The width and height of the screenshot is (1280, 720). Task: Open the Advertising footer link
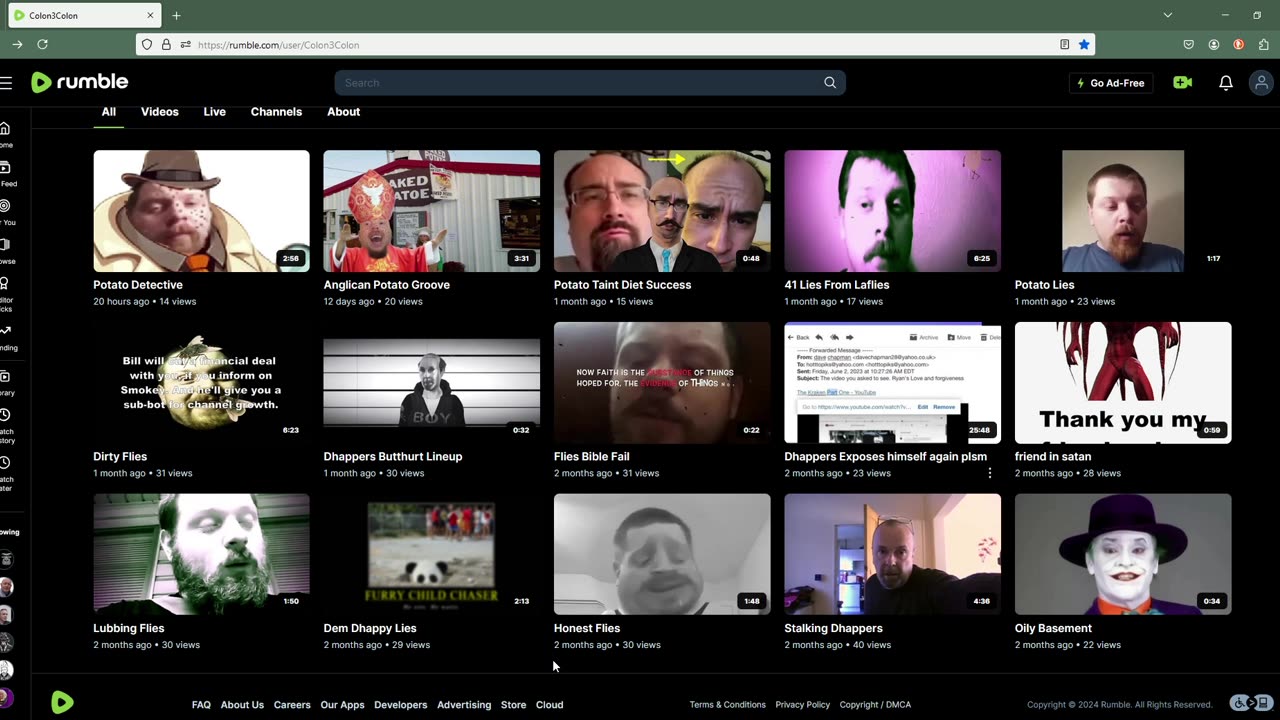(x=464, y=705)
